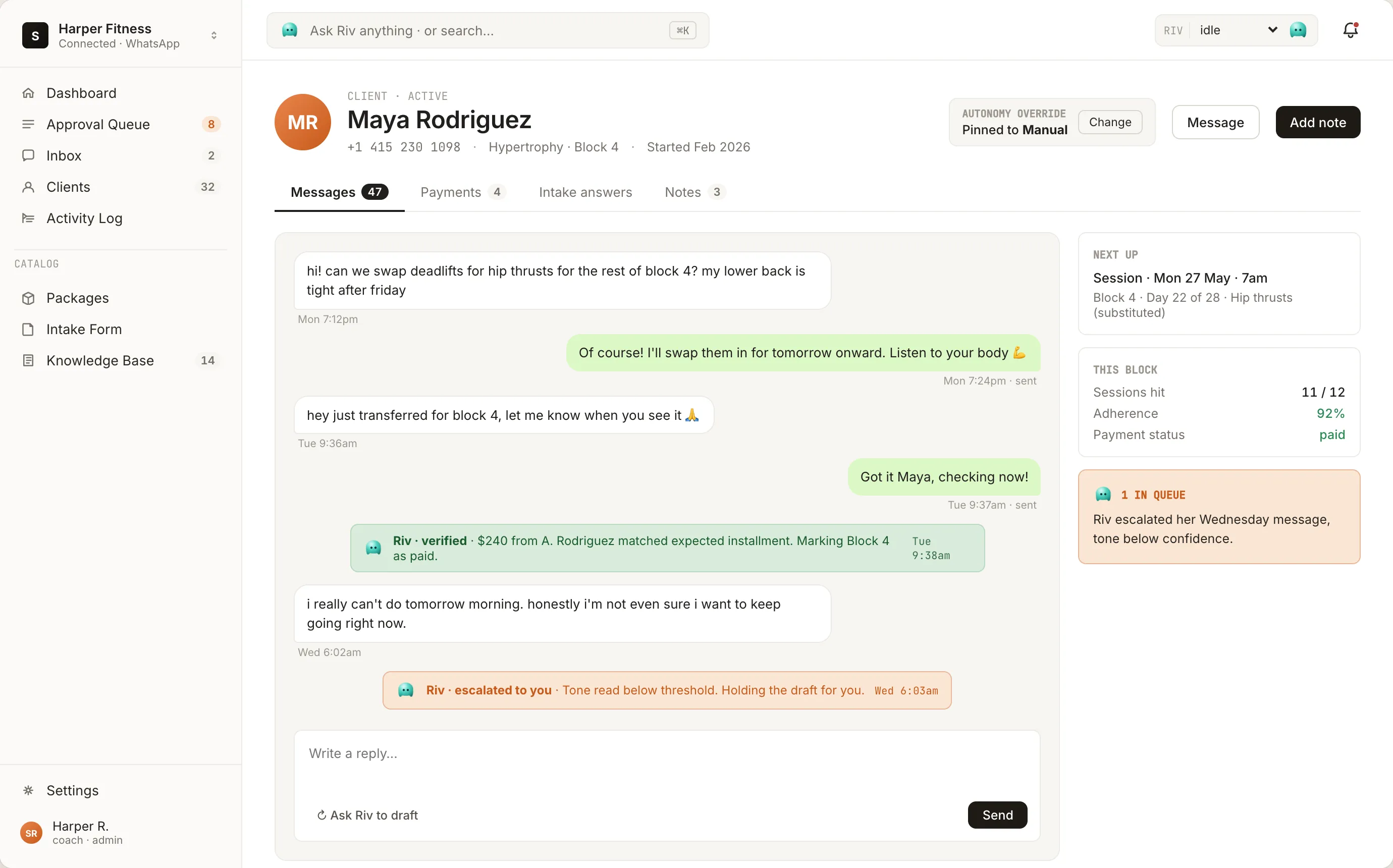Click the Approval Queue badge showing 8
This screenshot has width=1393, height=868.
click(211, 125)
